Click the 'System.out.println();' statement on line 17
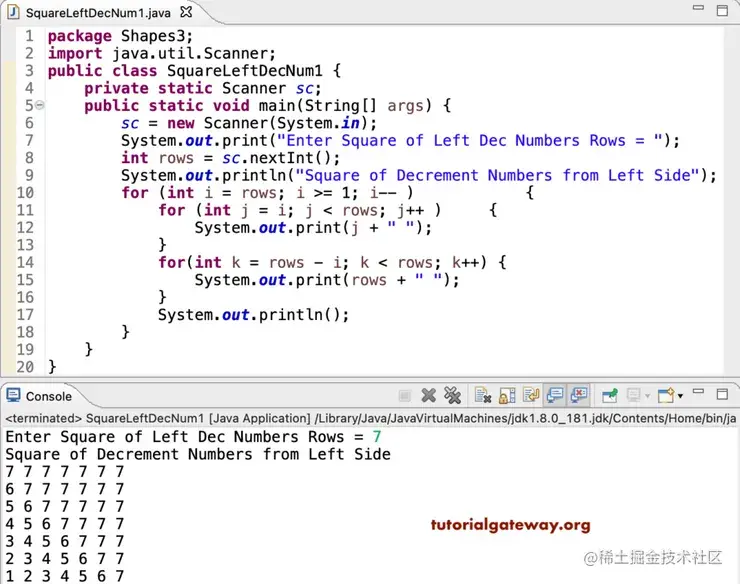This screenshot has width=740, height=584. 253,315
